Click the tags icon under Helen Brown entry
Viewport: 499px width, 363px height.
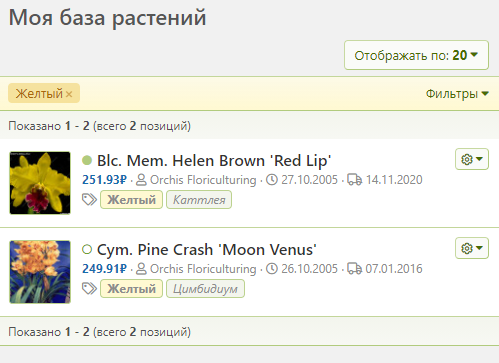[89, 200]
